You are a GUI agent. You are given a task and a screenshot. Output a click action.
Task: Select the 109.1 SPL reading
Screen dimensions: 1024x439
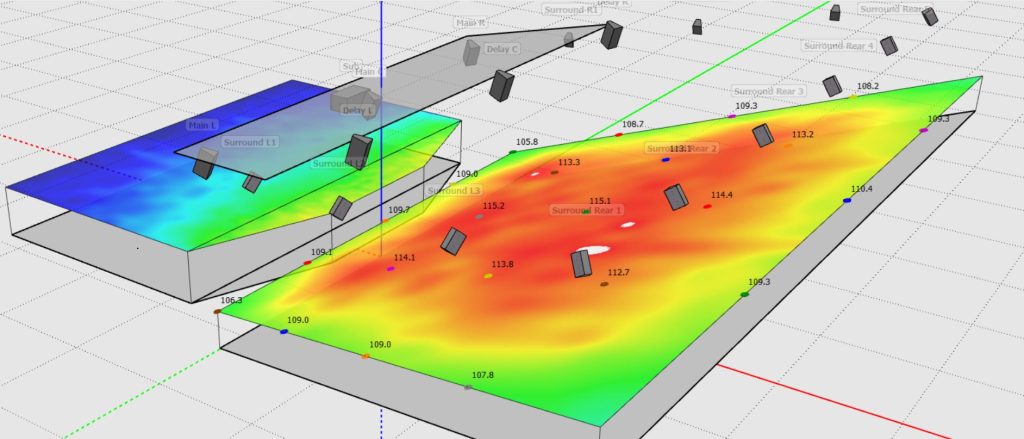321,252
